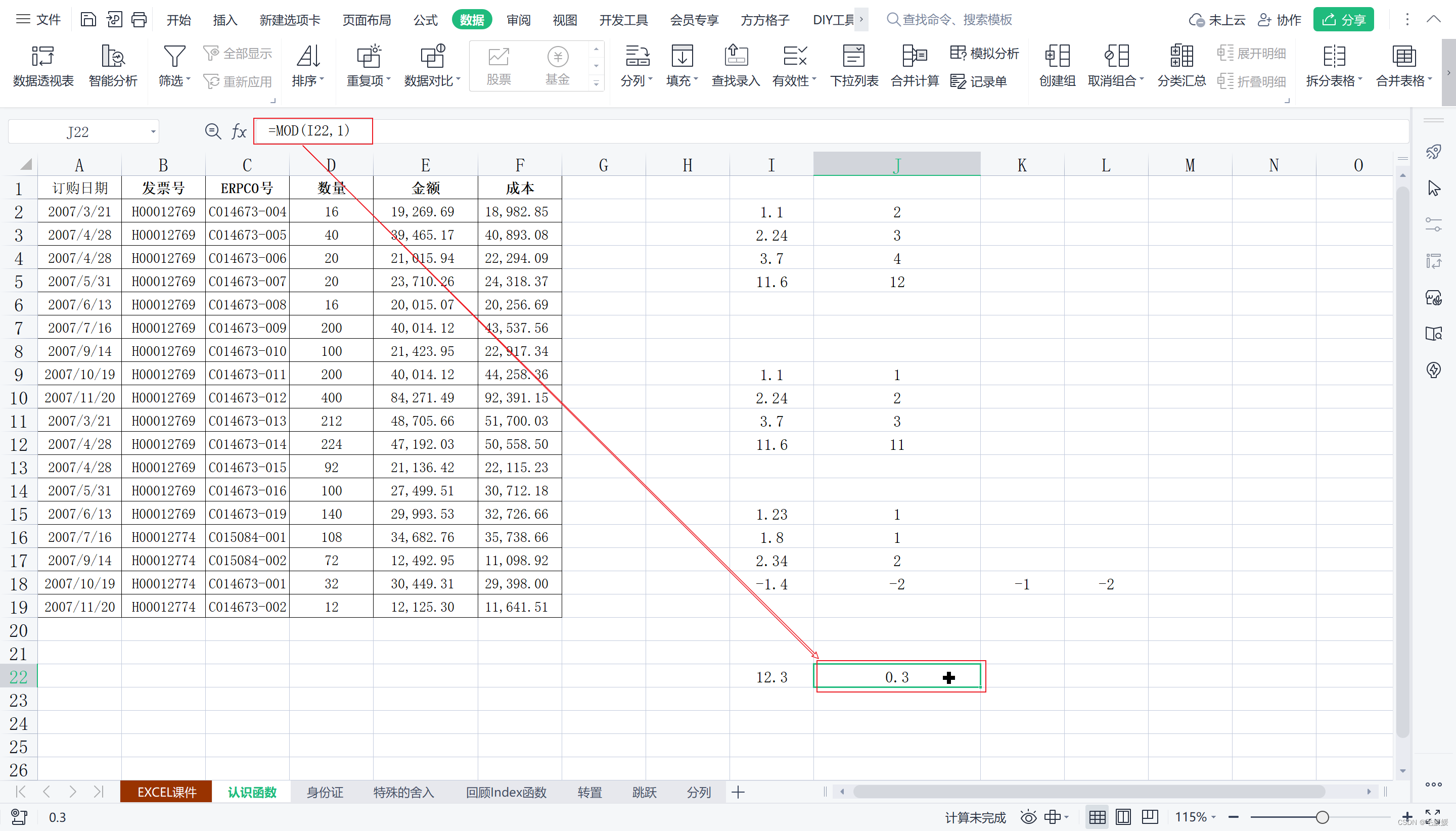Open the 数据透视表 pivot table tool
1456x831 pixels.
pos(43,66)
